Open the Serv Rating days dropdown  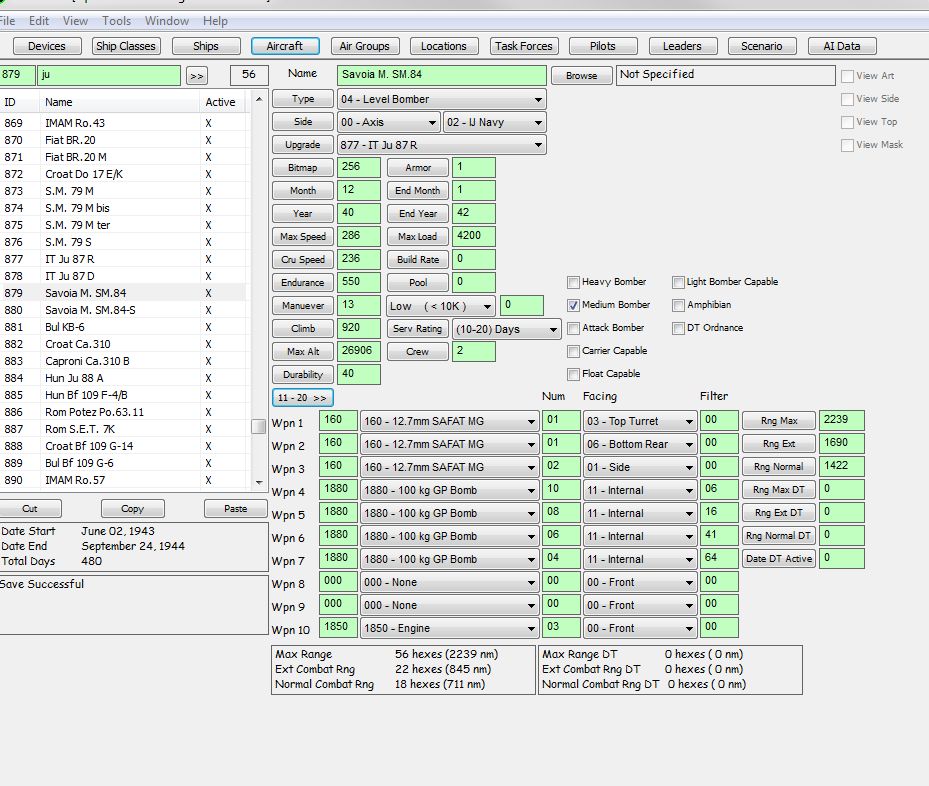pyautogui.click(x=553, y=329)
